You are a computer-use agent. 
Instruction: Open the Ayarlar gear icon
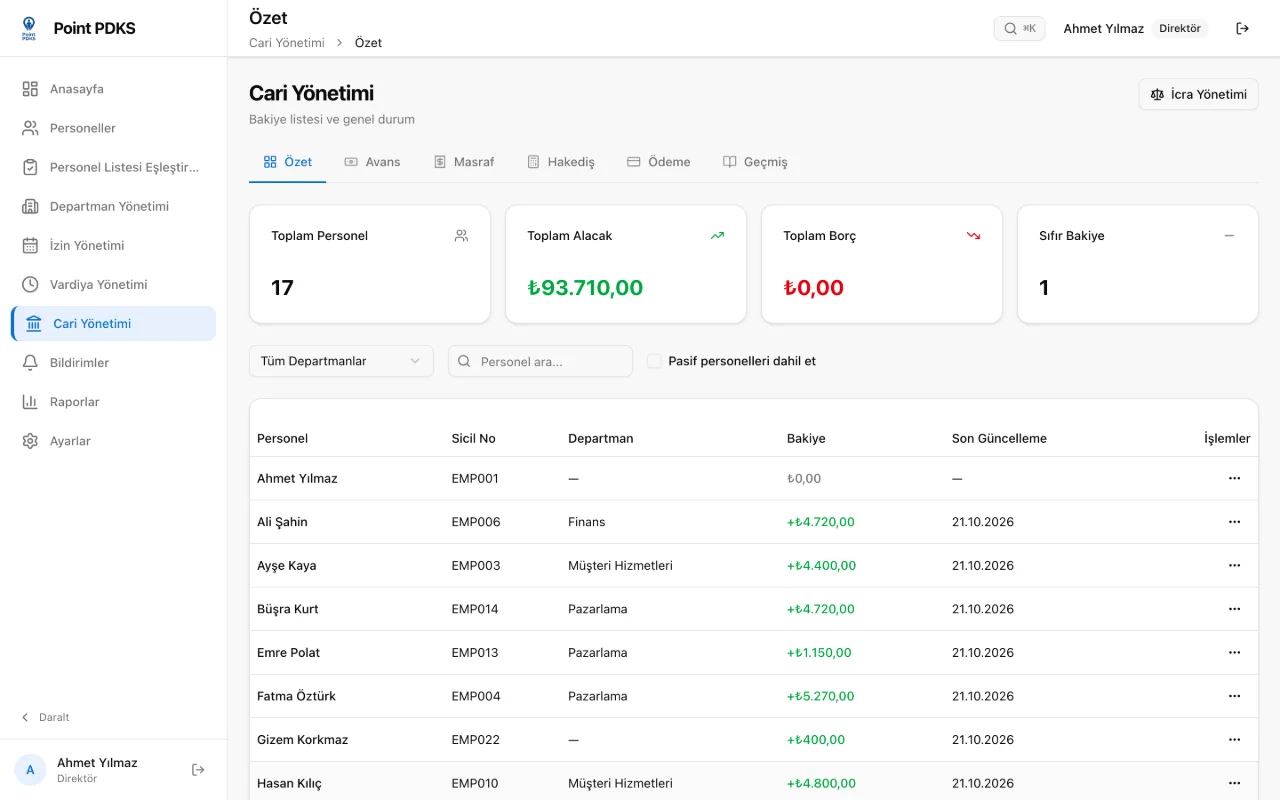(30, 440)
